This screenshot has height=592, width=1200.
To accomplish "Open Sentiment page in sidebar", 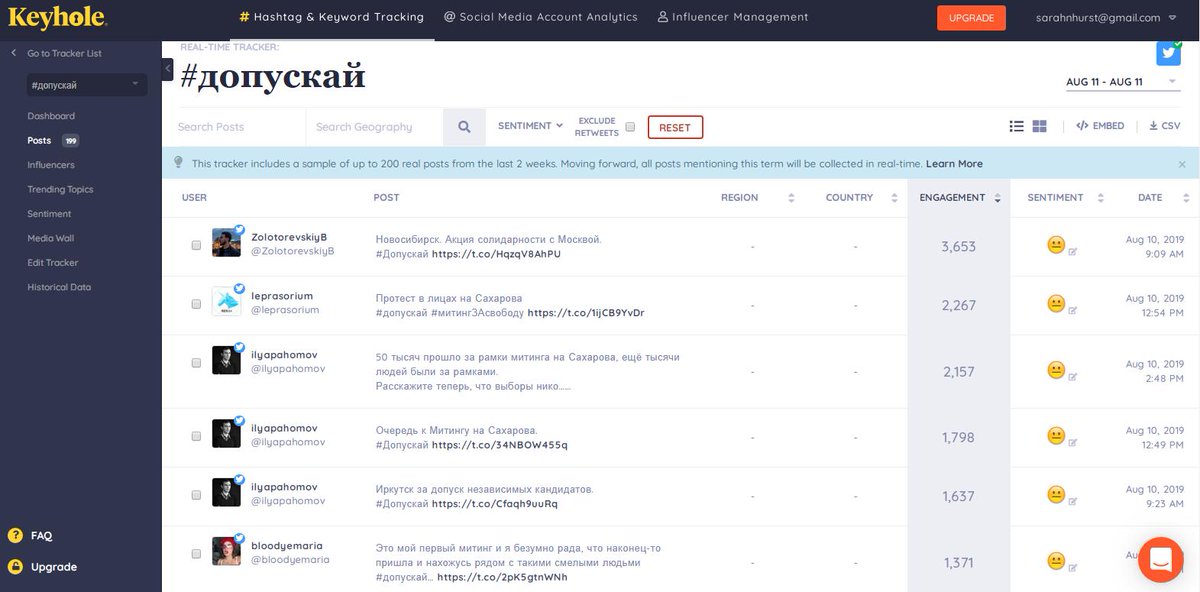I will [x=49, y=214].
